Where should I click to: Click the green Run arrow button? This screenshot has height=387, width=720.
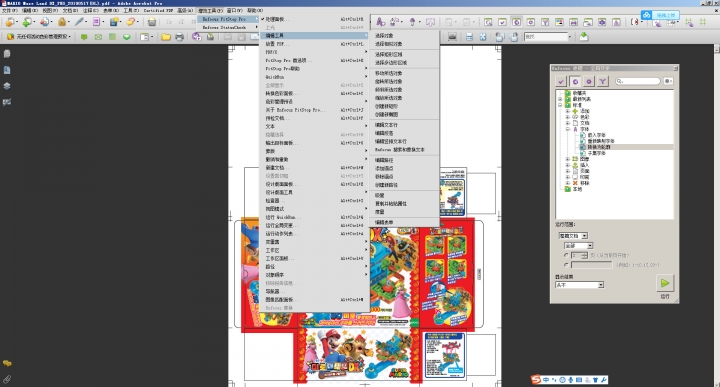665,283
